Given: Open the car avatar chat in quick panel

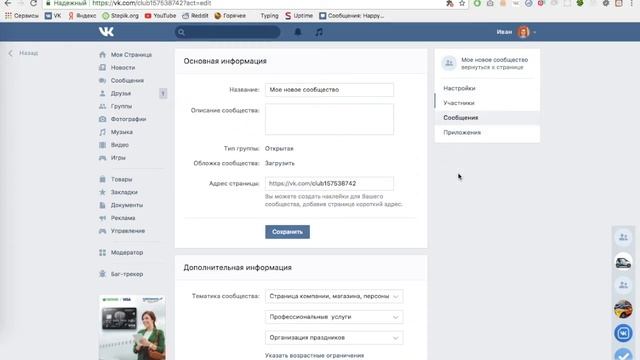Looking at the screenshot, I should (623, 261).
